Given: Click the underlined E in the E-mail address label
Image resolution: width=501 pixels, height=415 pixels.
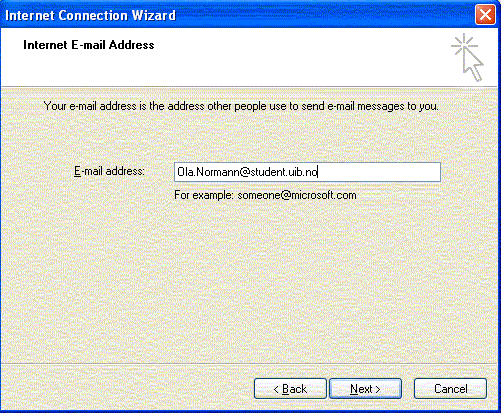Looking at the screenshot, I should tap(77, 171).
